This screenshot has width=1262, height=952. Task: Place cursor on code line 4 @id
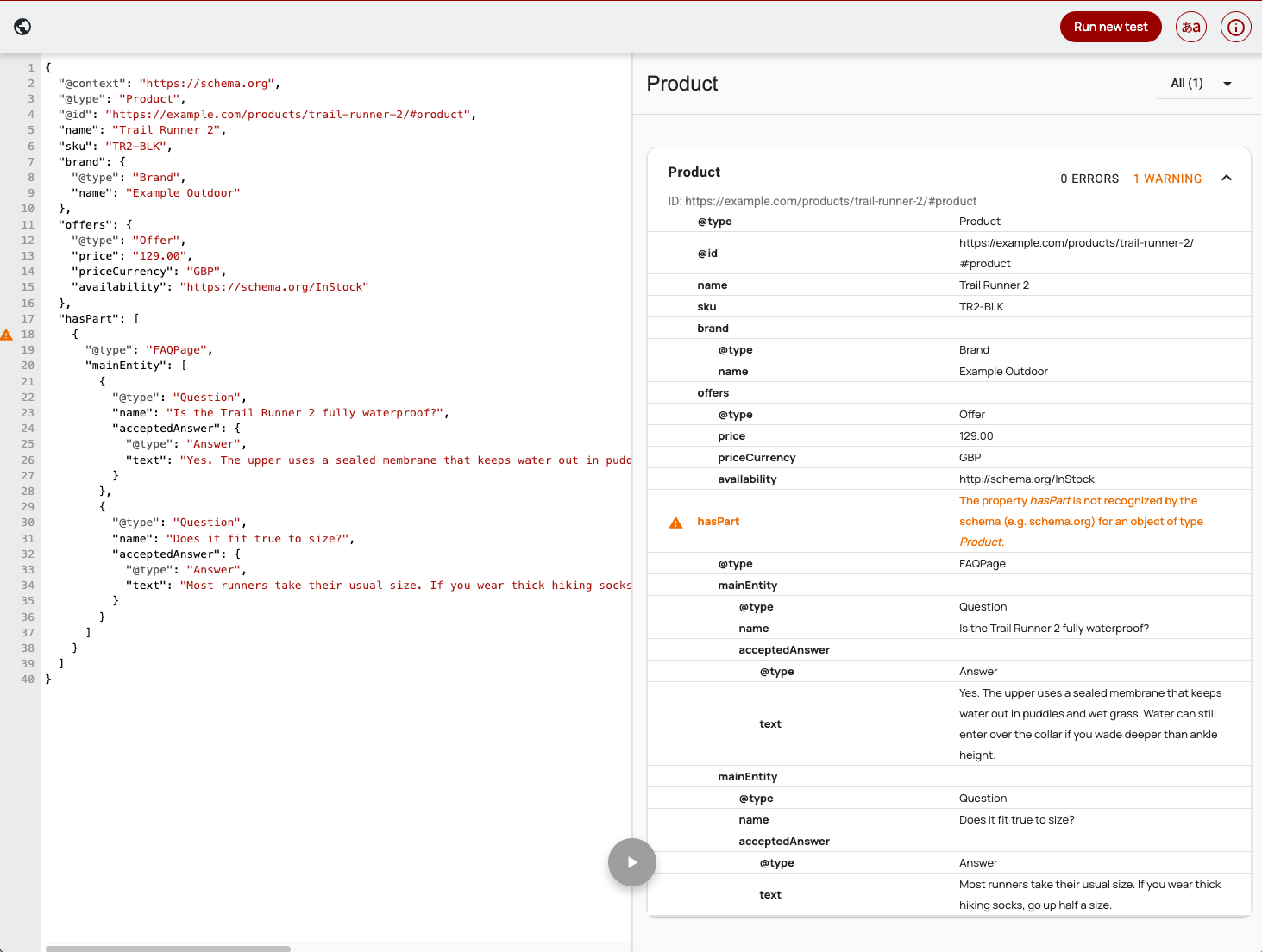pos(267,115)
